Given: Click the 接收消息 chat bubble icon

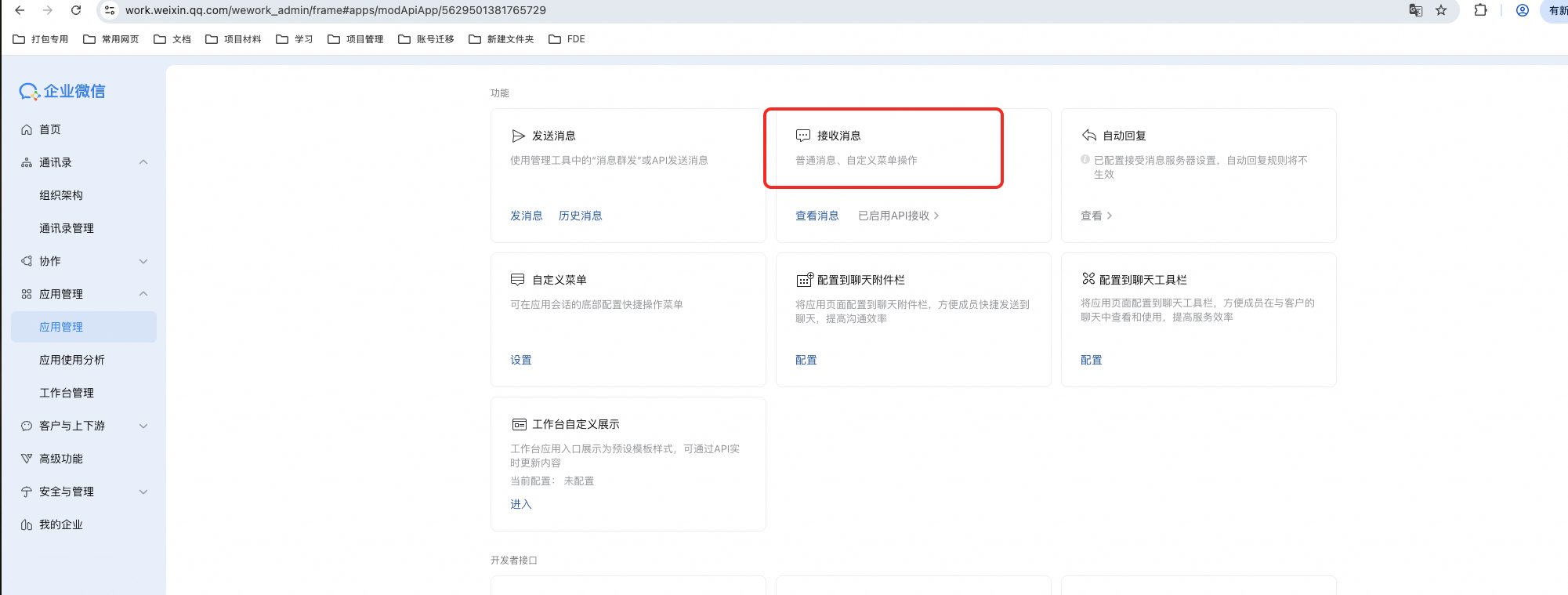Looking at the screenshot, I should (803, 136).
